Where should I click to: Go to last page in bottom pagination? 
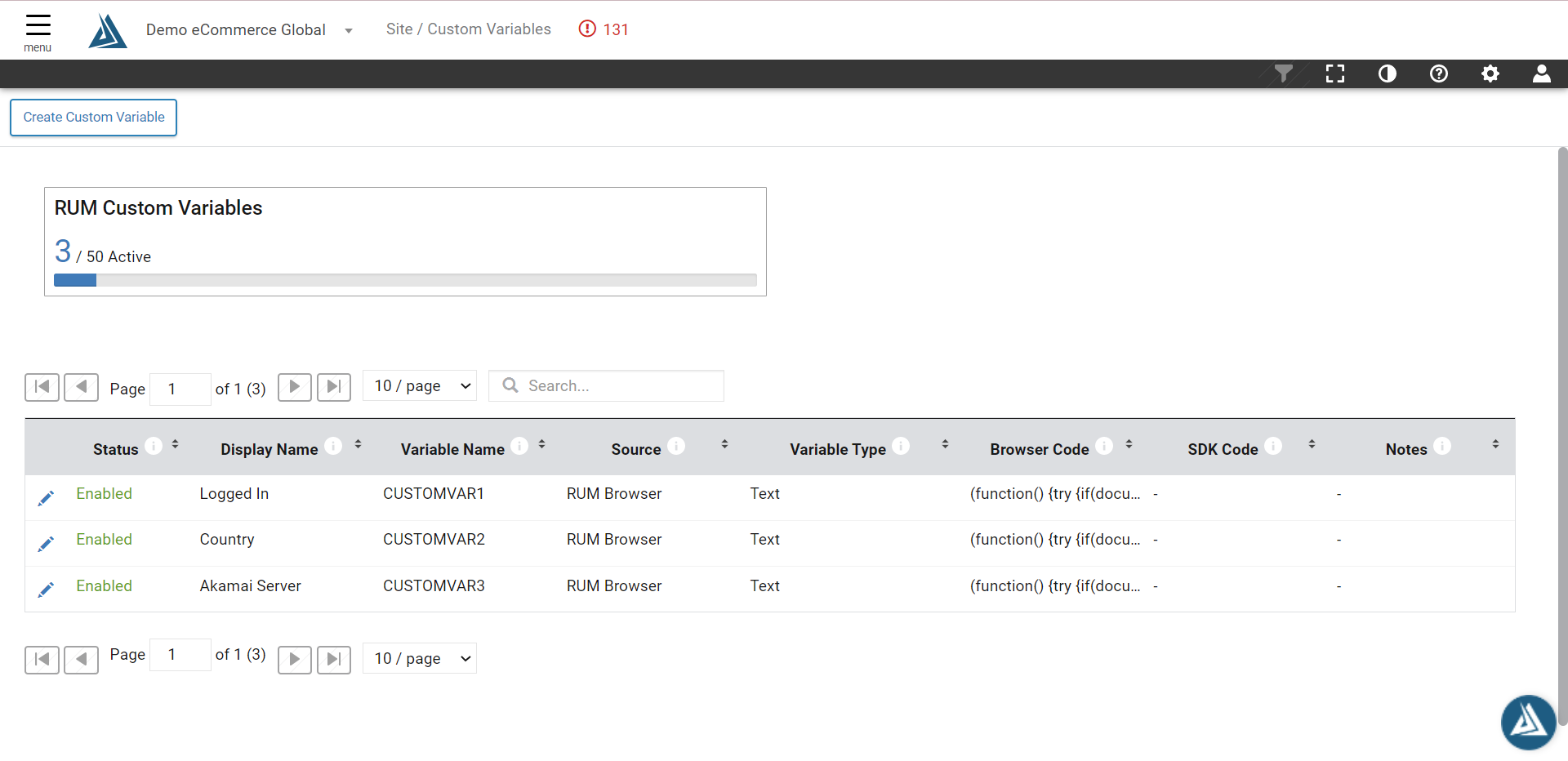(334, 659)
